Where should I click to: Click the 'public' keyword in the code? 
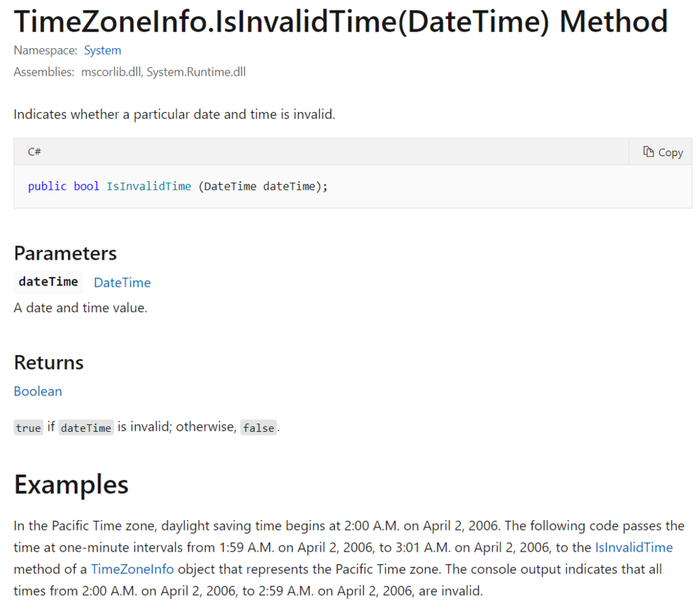pos(47,186)
